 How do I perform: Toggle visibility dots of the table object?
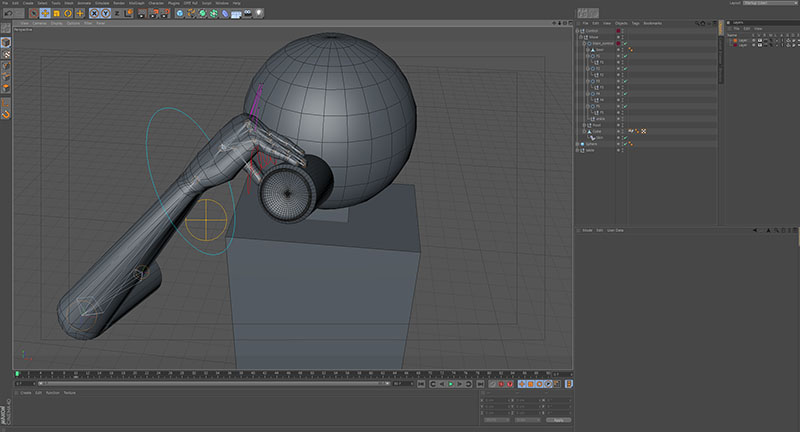coord(623,150)
